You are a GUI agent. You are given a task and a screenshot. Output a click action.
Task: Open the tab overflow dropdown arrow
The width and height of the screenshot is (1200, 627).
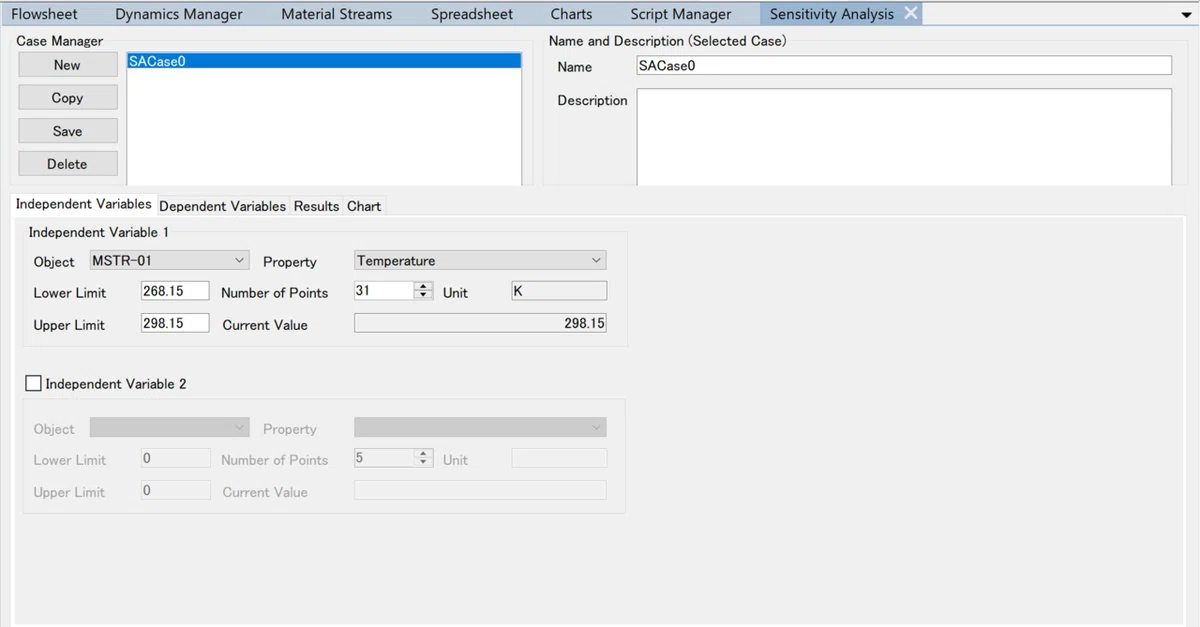click(1186, 15)
